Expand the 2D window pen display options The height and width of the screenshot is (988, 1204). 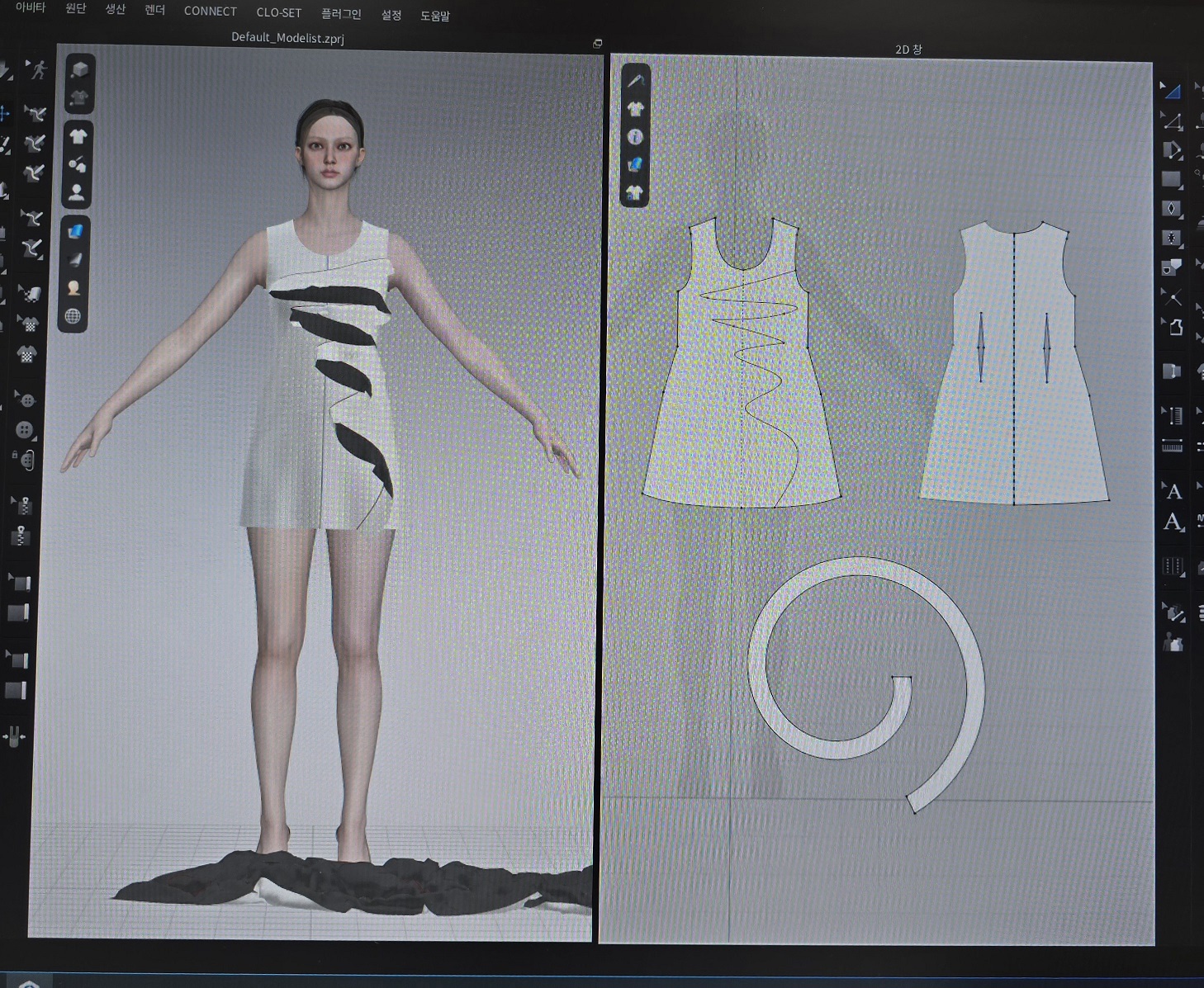tap(635, 80)
